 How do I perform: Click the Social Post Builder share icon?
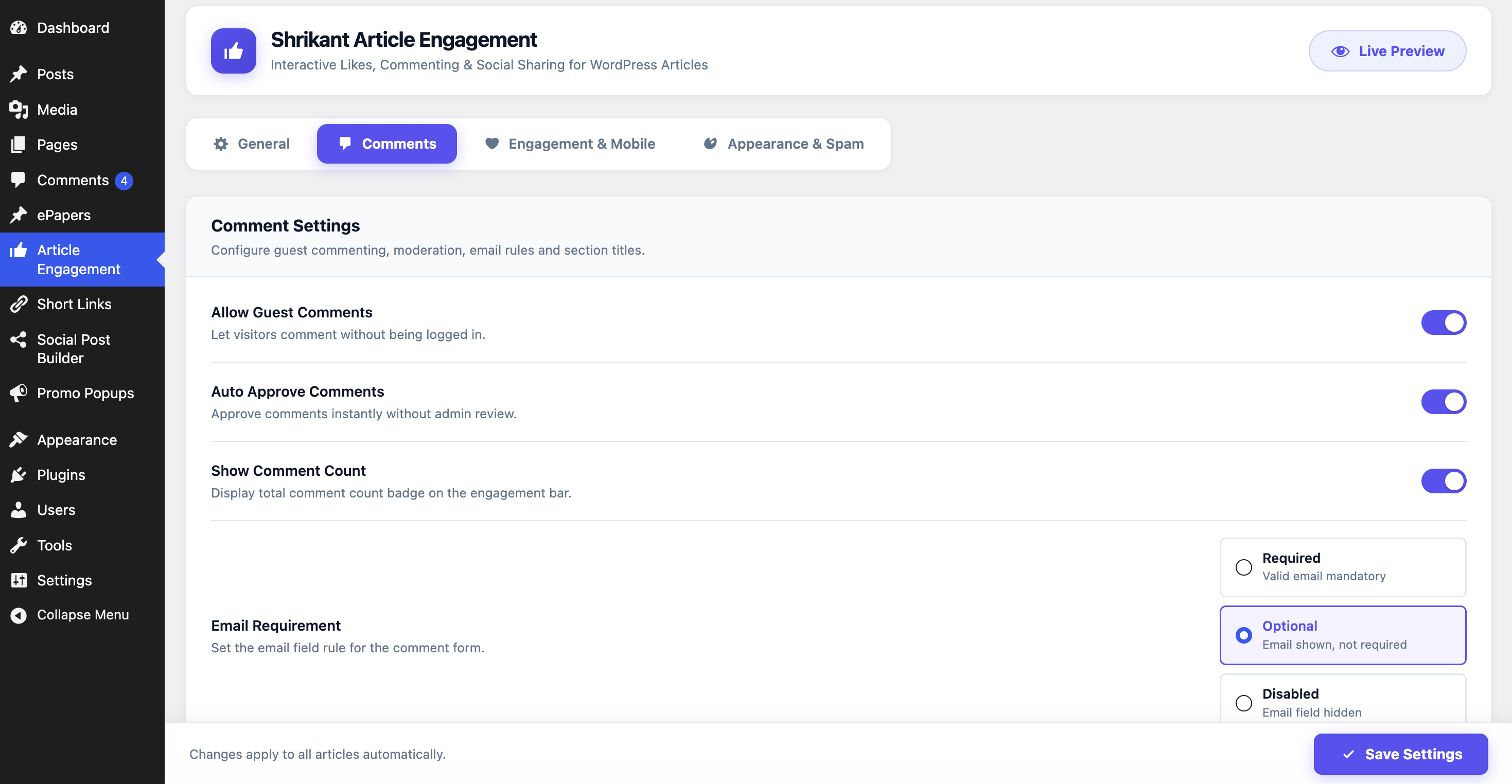pyautogui.click(x=19, y=339)
